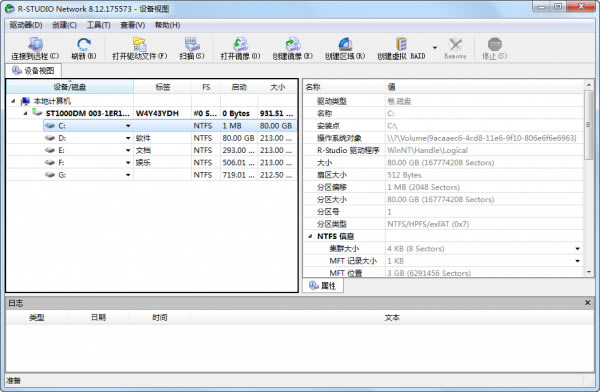Sort by Device/Disk column header
Image resolution: width=600 pixels, height=392 pixels.
coord(70,87)
